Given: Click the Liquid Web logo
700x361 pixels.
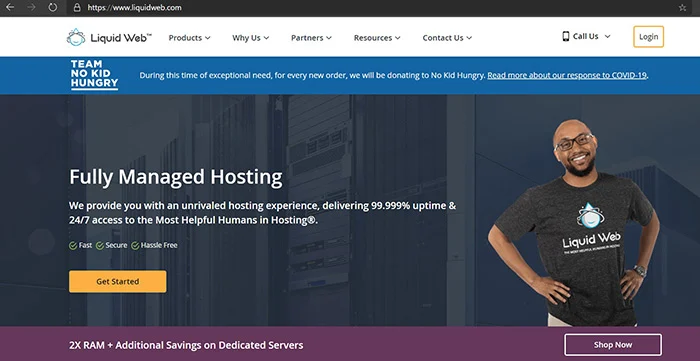Looking at the screenshot, I should pos(109,37).
